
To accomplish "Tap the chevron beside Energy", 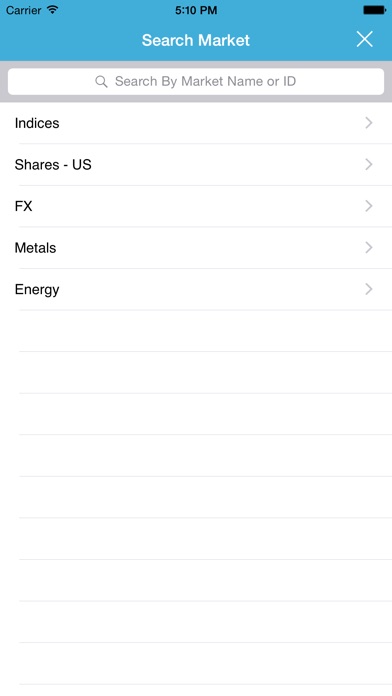I will point(368,289).
